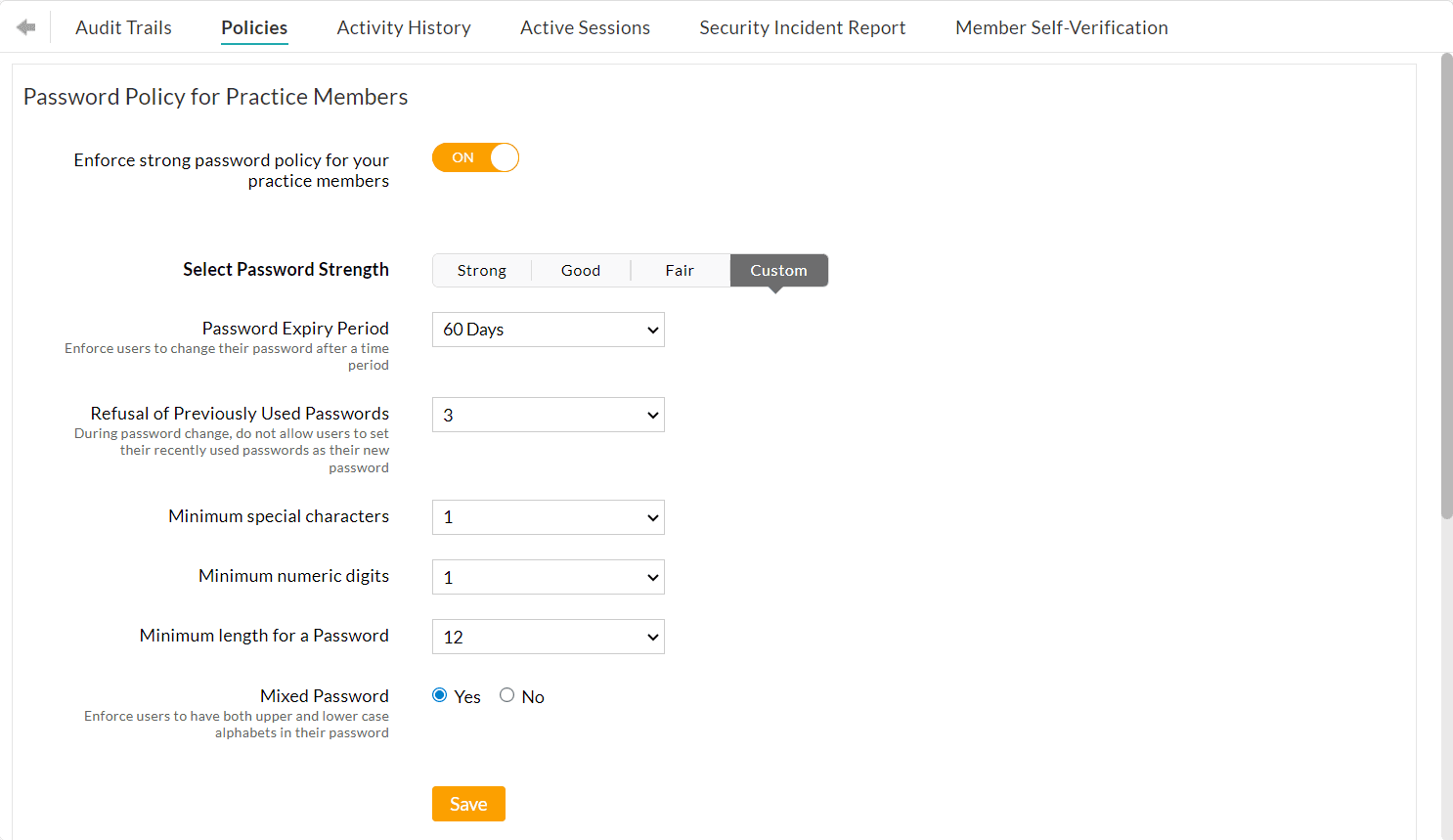Image resolution: width=1453 pixels, height=840 pixels.
Task: Expand the previously used passwords refusal dropdown
Action: (548, 415)
